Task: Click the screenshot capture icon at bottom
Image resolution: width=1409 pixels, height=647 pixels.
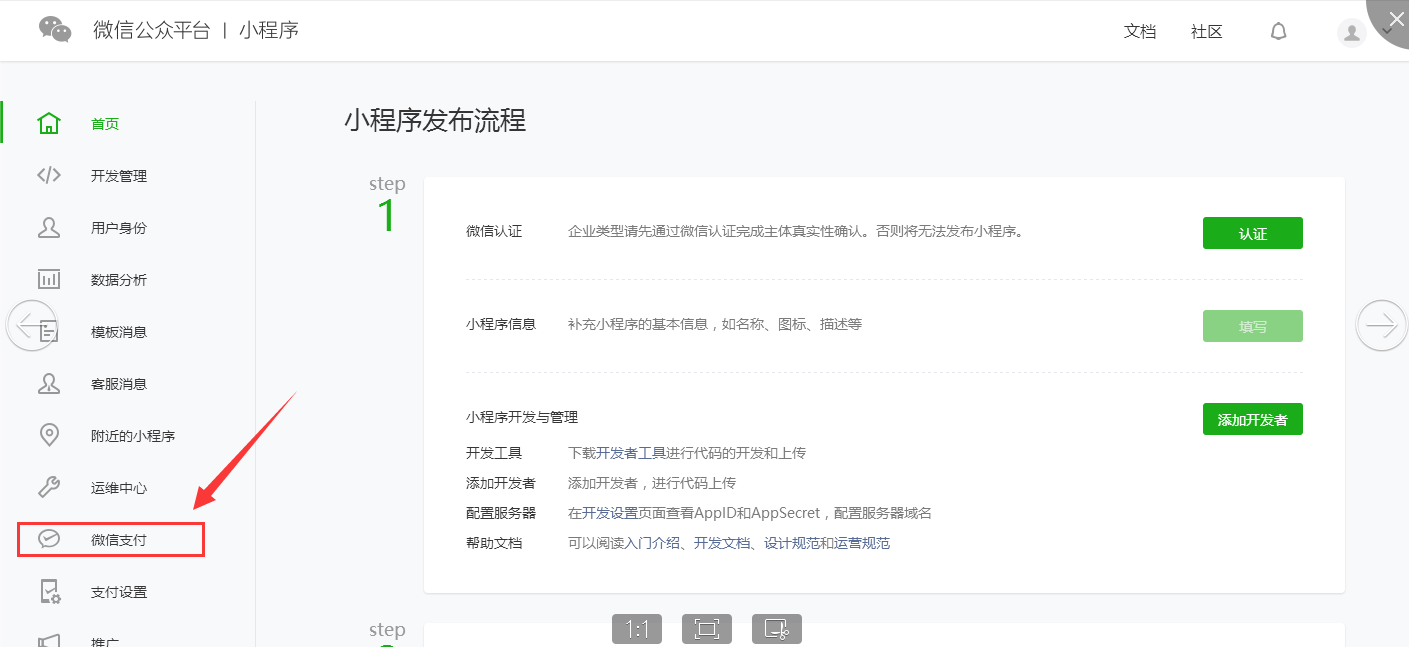Action: click(776, 628)
